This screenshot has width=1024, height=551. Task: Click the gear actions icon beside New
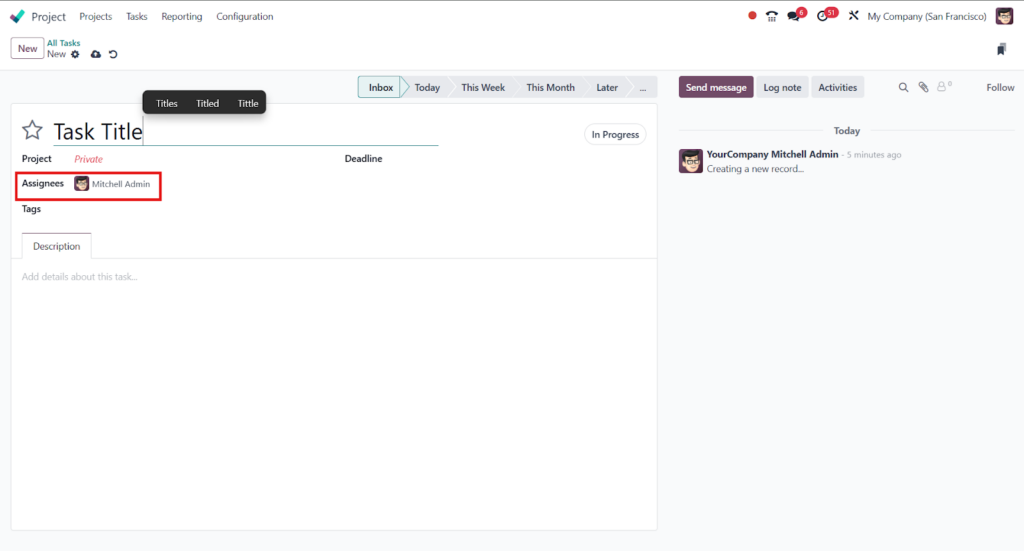[75, 54]
